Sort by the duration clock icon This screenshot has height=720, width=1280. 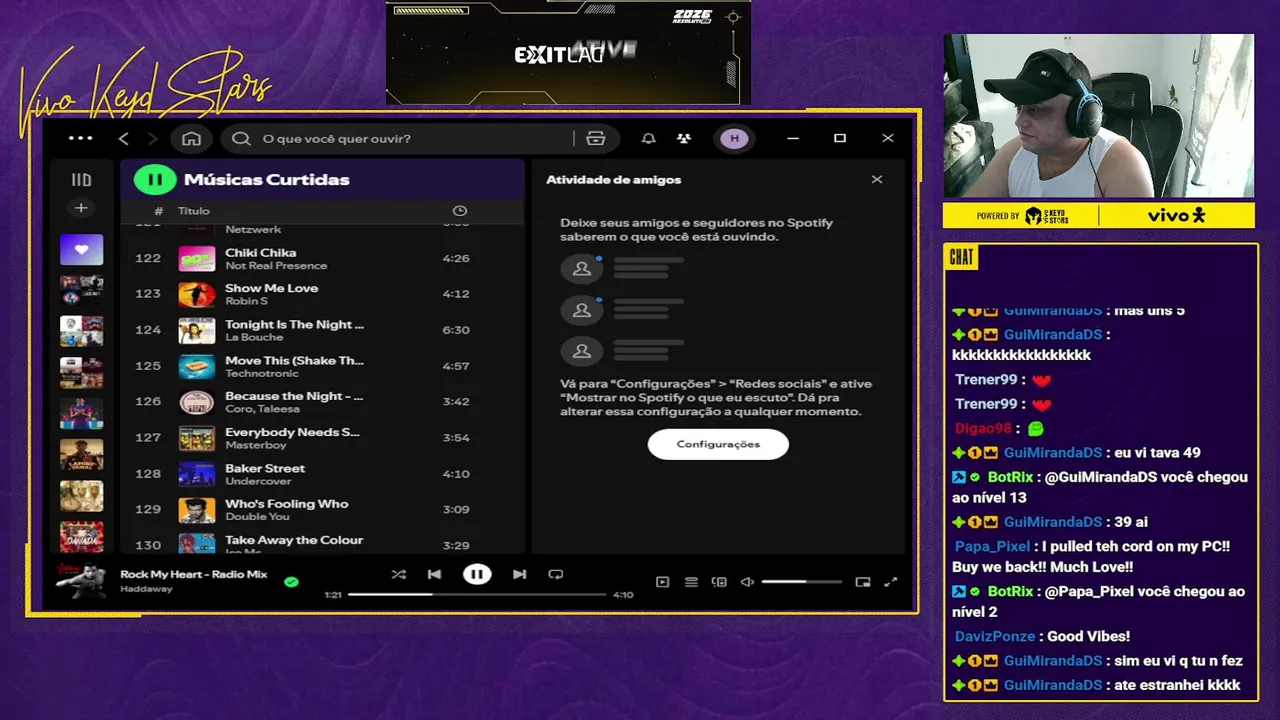coord(460,211)
